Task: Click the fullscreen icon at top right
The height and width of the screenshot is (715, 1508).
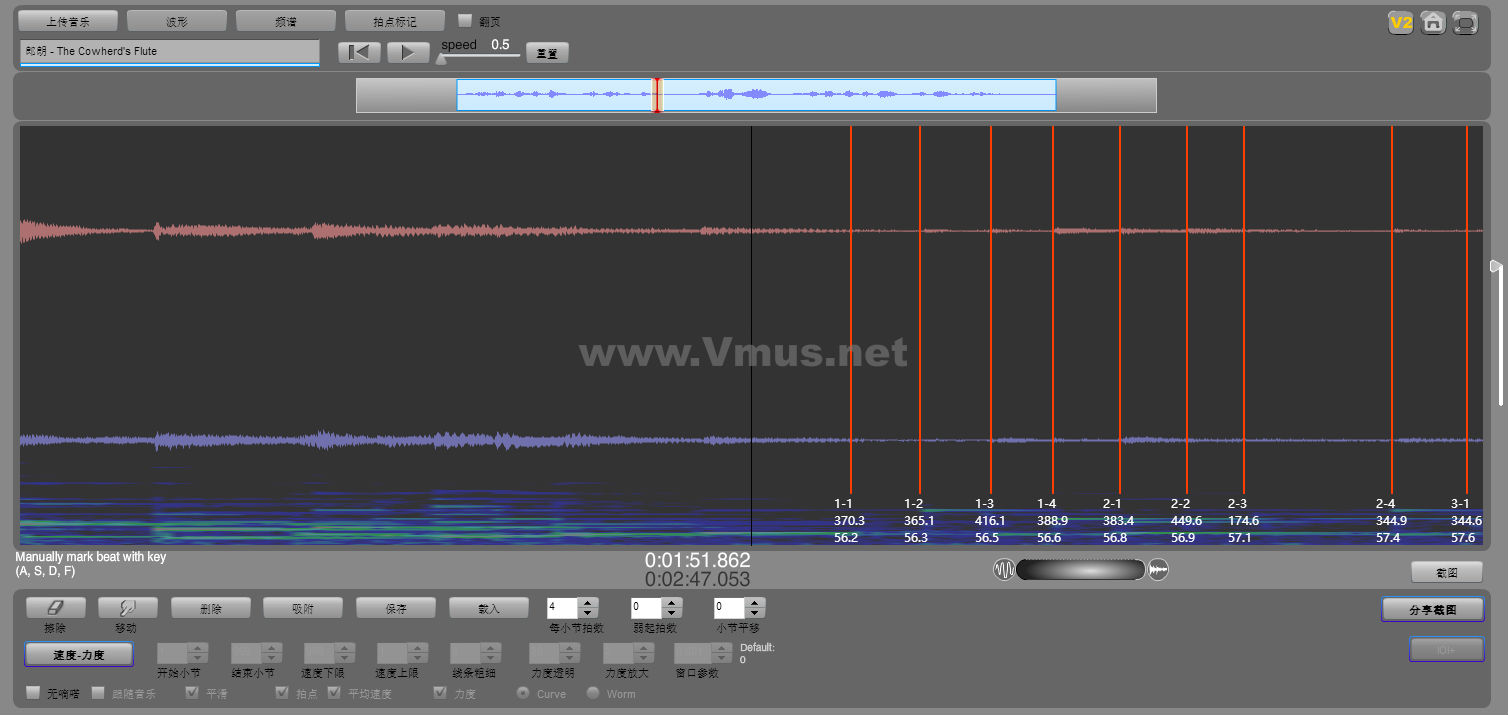Action: pyautogui.click(x=1465, y=23)
